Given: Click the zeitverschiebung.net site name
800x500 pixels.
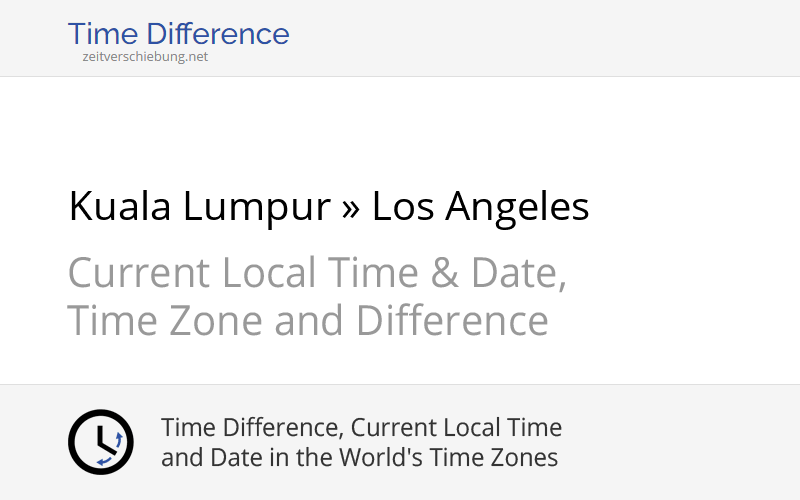Looking at the screenshot, I should (x=145, y=57).
